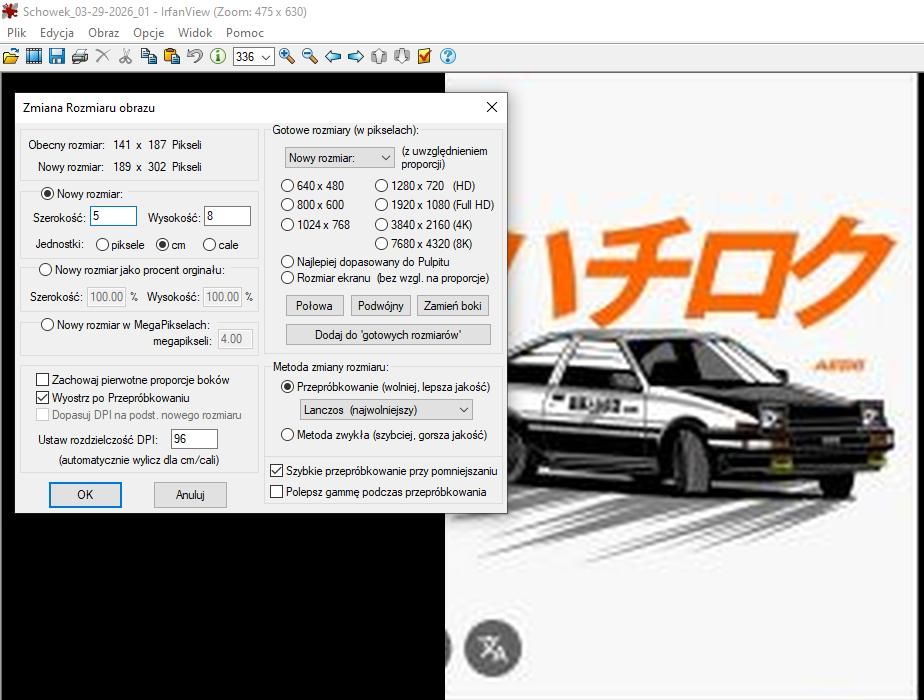The image size is (924, 700).
Task: Select the 800 x 600 preset
Action: pyautogui.click(x=287, y=204)
